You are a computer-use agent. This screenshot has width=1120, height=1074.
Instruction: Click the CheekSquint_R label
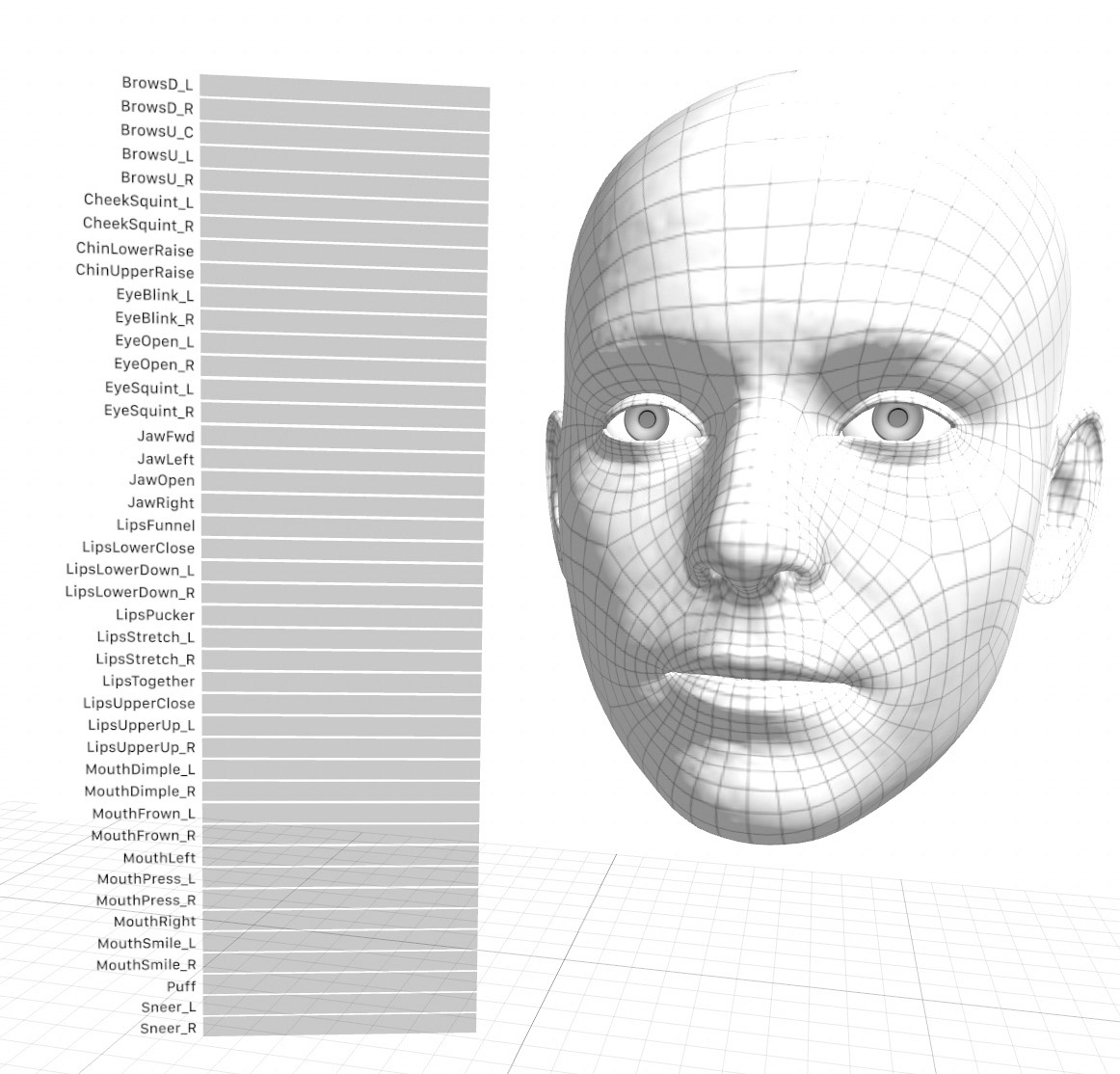(x=139, y=225)
